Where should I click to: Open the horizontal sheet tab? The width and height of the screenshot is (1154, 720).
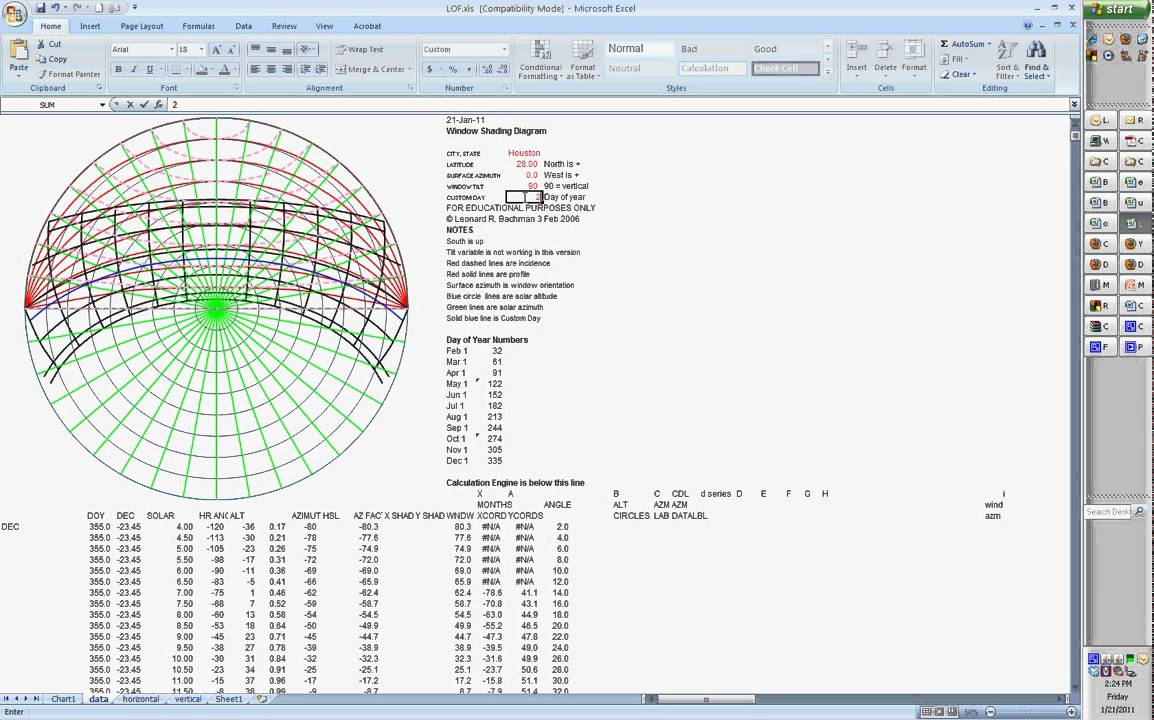point(140,699)
